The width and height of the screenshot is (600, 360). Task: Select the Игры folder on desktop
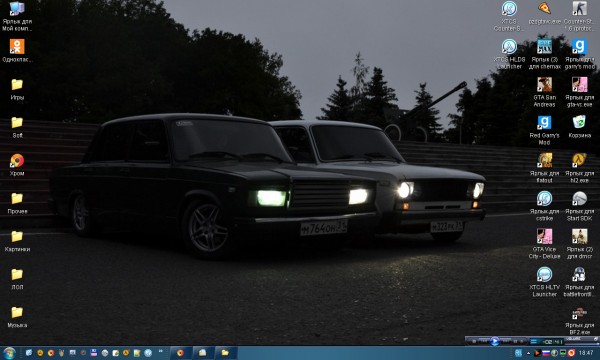(17, 89)
